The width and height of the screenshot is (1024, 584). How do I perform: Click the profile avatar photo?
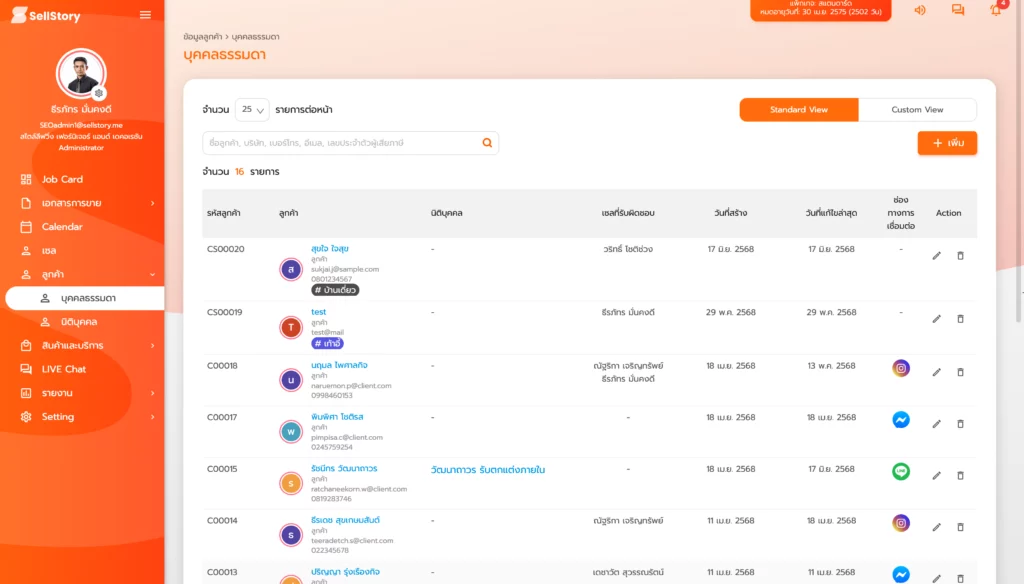pyautogui.click(x=81, y=73)
